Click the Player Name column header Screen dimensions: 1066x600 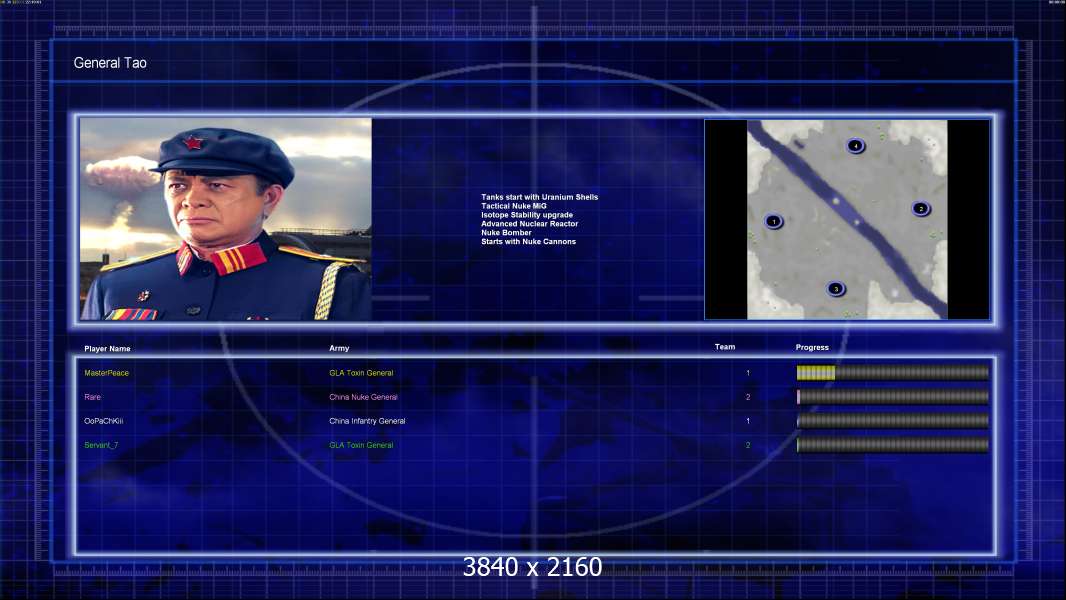(x=107, y=349)
